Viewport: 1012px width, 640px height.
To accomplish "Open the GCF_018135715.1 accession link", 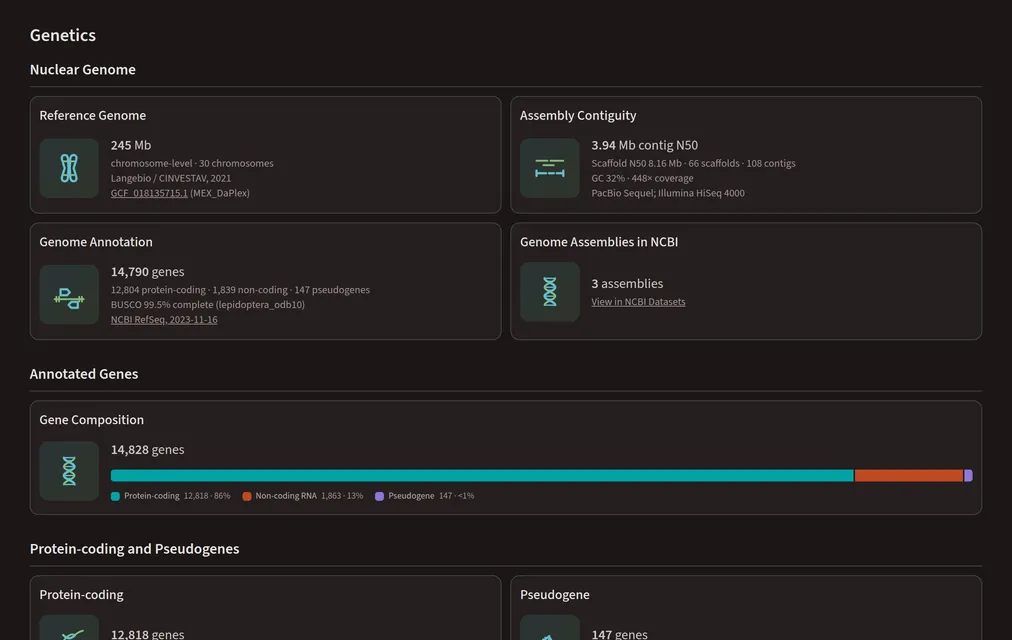I will pos(149,193).
